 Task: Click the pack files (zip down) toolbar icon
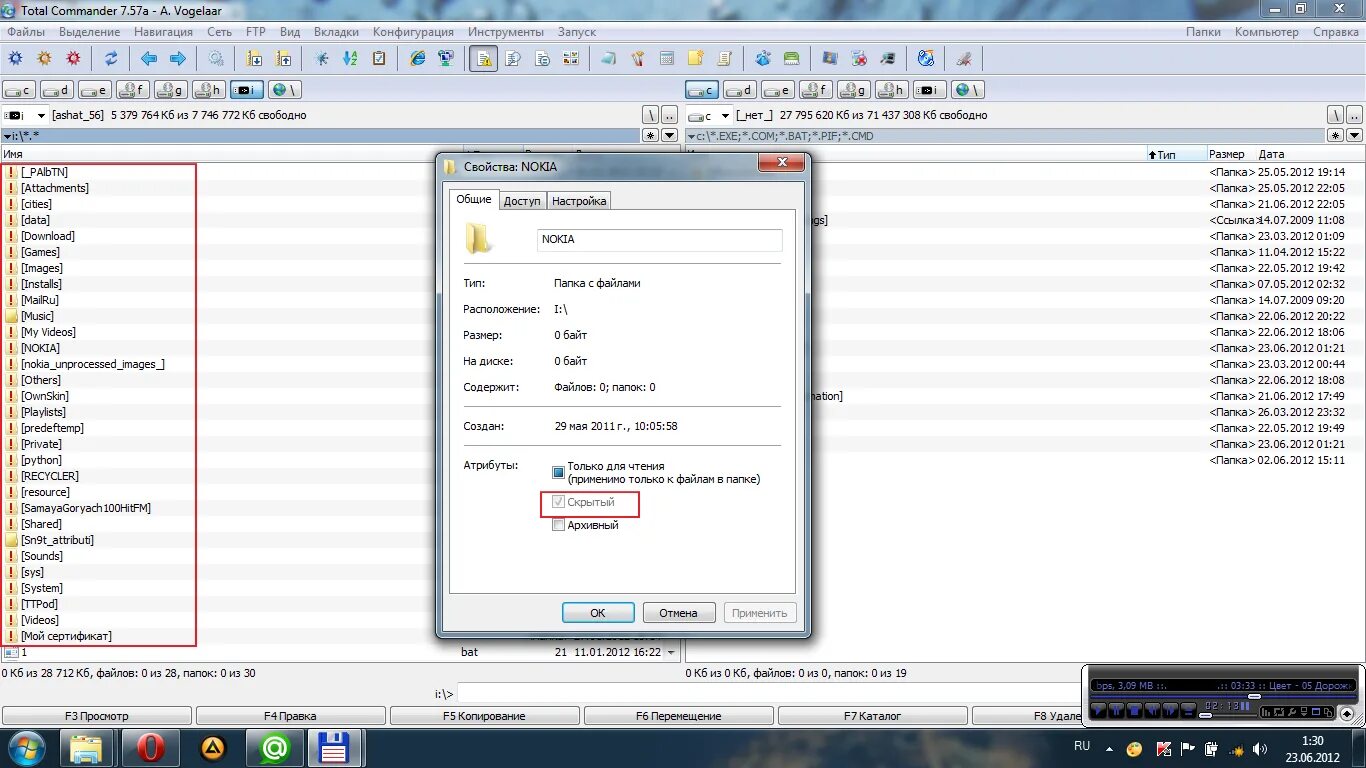click(255, 59)
